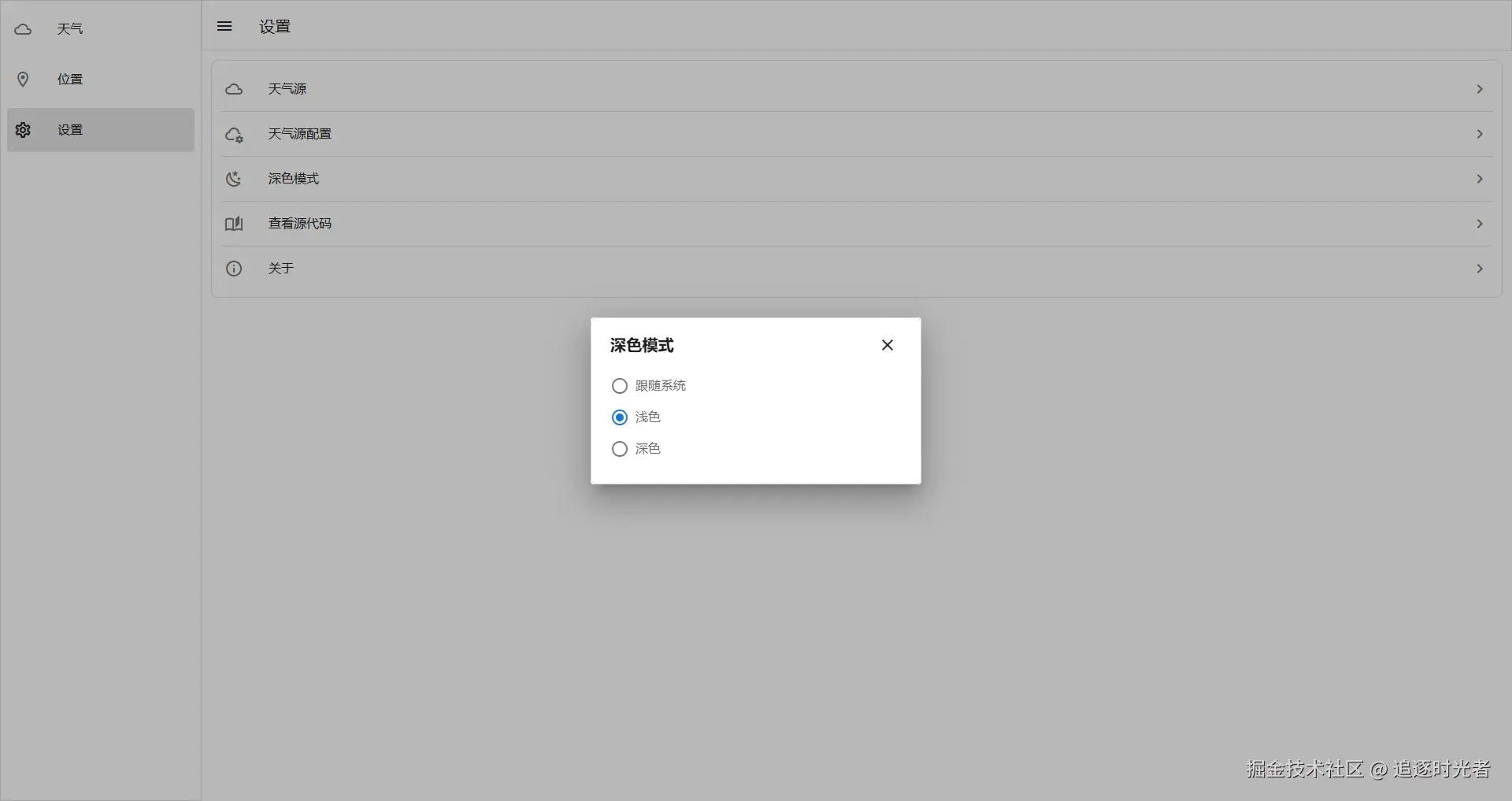Screen dimensions: 1512x801
Task: Click the cloud-gear icon for 天气源配置
Action: coord(234,134)
